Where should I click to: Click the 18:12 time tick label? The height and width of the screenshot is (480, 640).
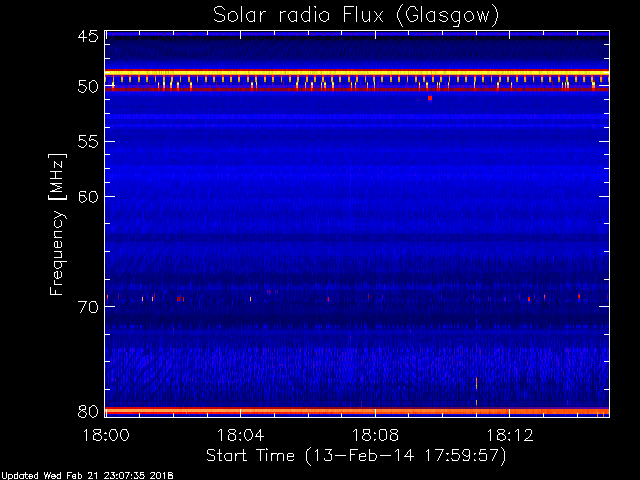pos(510,435)
